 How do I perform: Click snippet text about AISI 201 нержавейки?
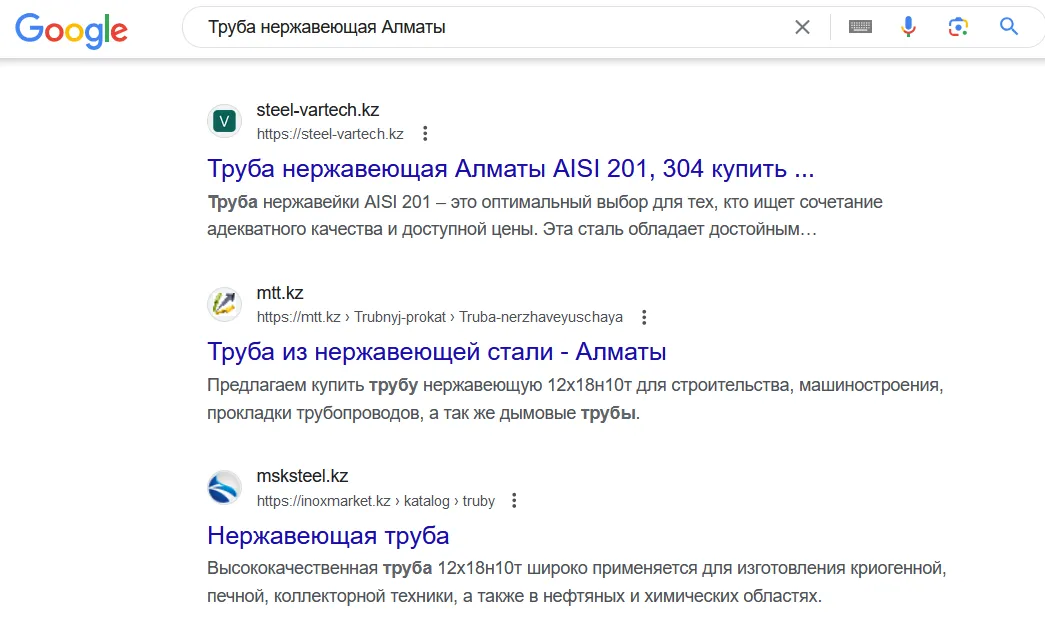click(544, 215)
